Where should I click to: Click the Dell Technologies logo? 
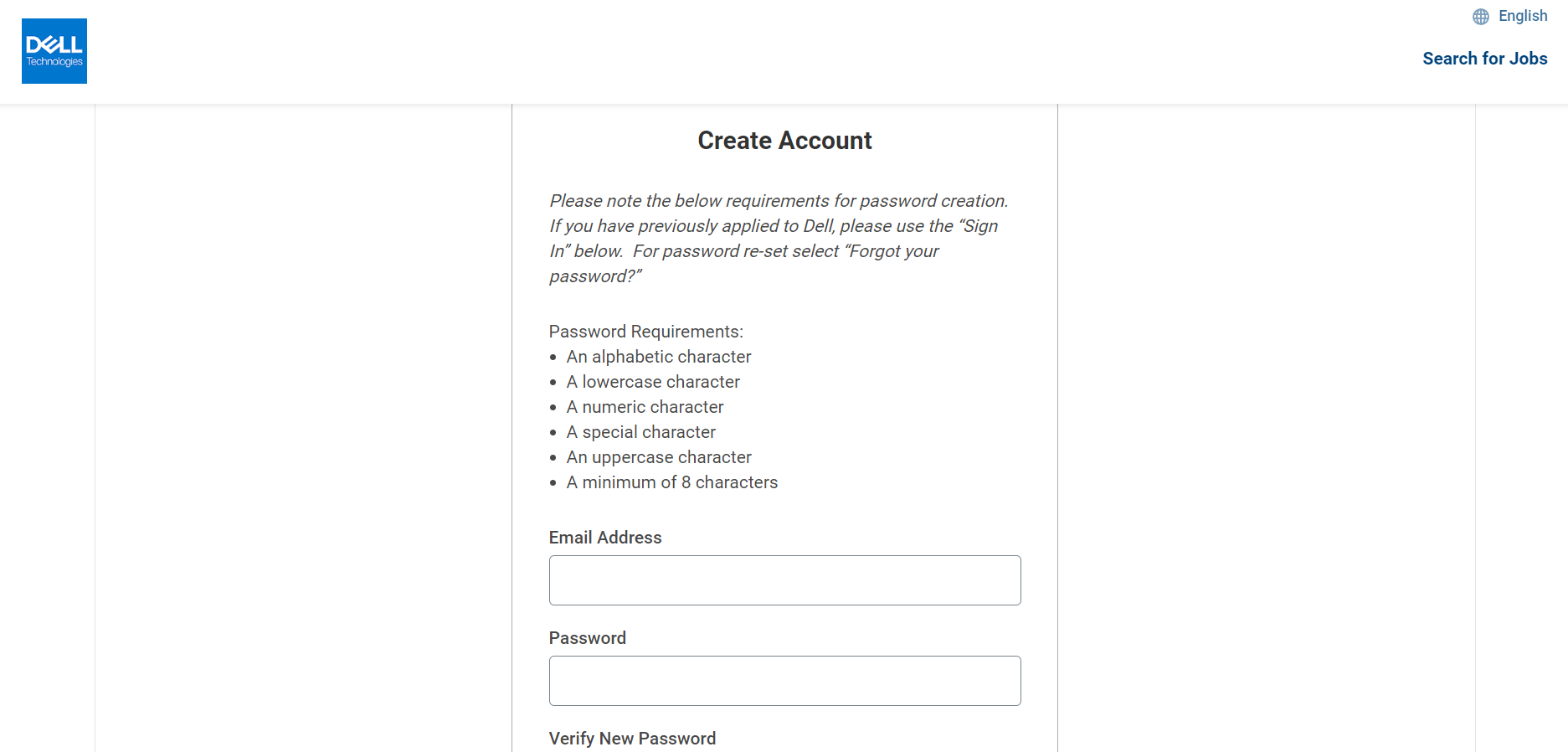[x=54, y=51]
